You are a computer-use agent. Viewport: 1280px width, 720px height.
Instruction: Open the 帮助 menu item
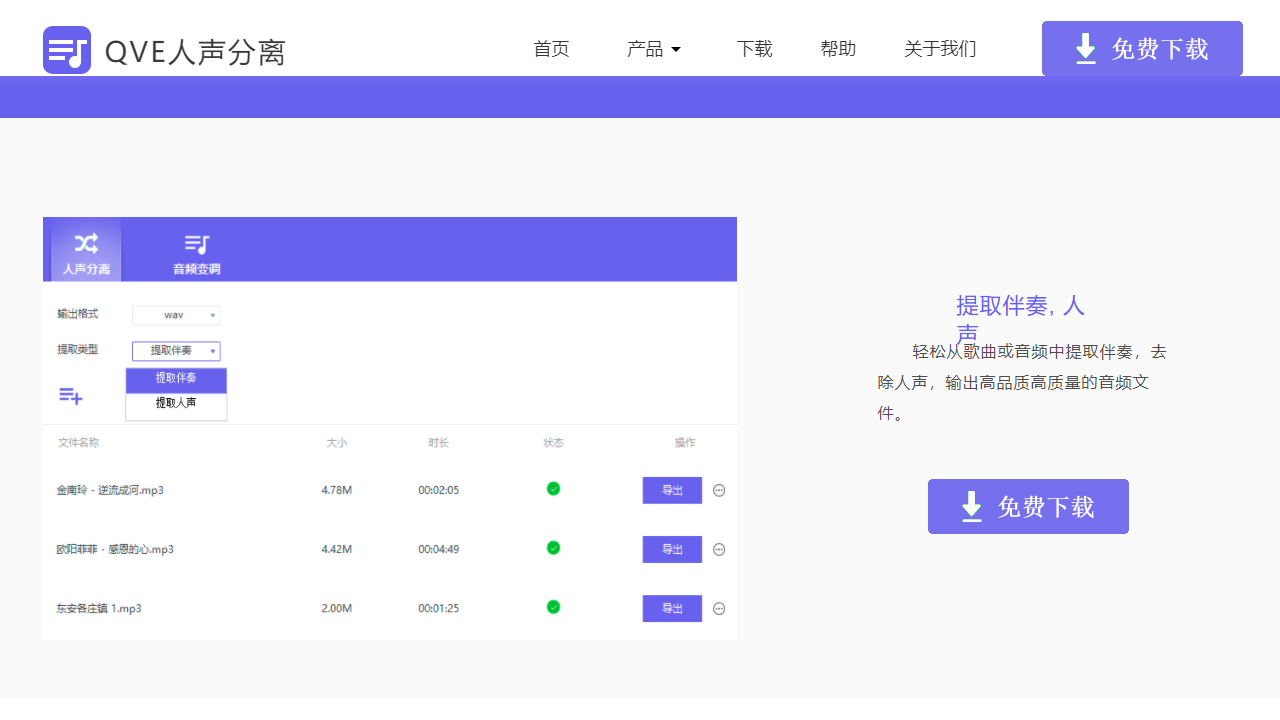[838, 49]
